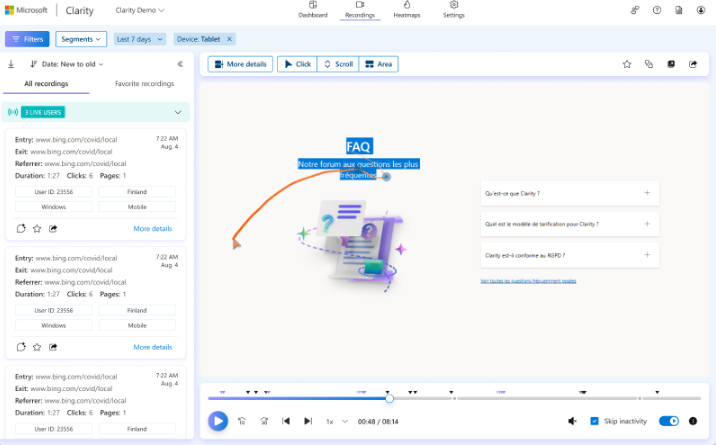Add the current recording to favorites
This screenshot has height=445, width=716.
[x=627, y=64]
